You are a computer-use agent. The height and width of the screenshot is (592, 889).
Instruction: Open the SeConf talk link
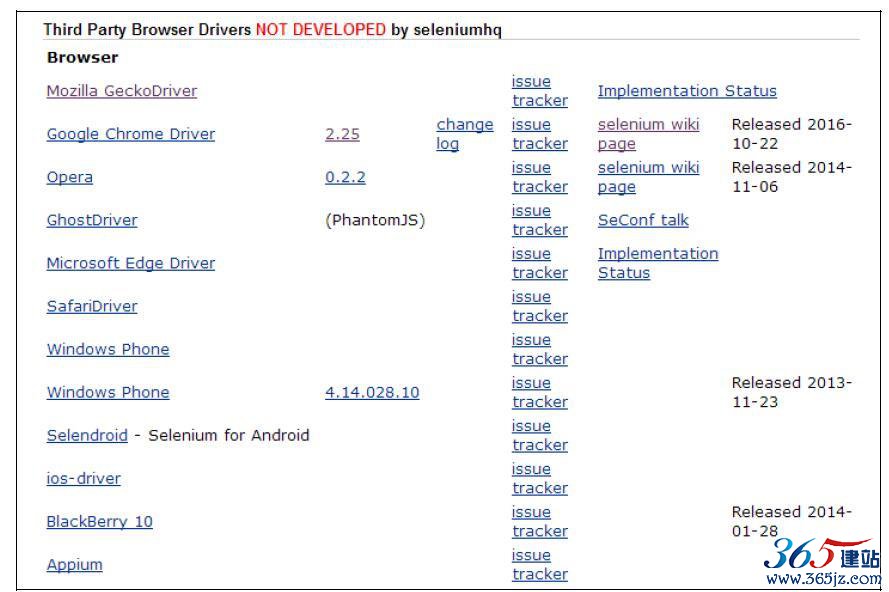643,220
